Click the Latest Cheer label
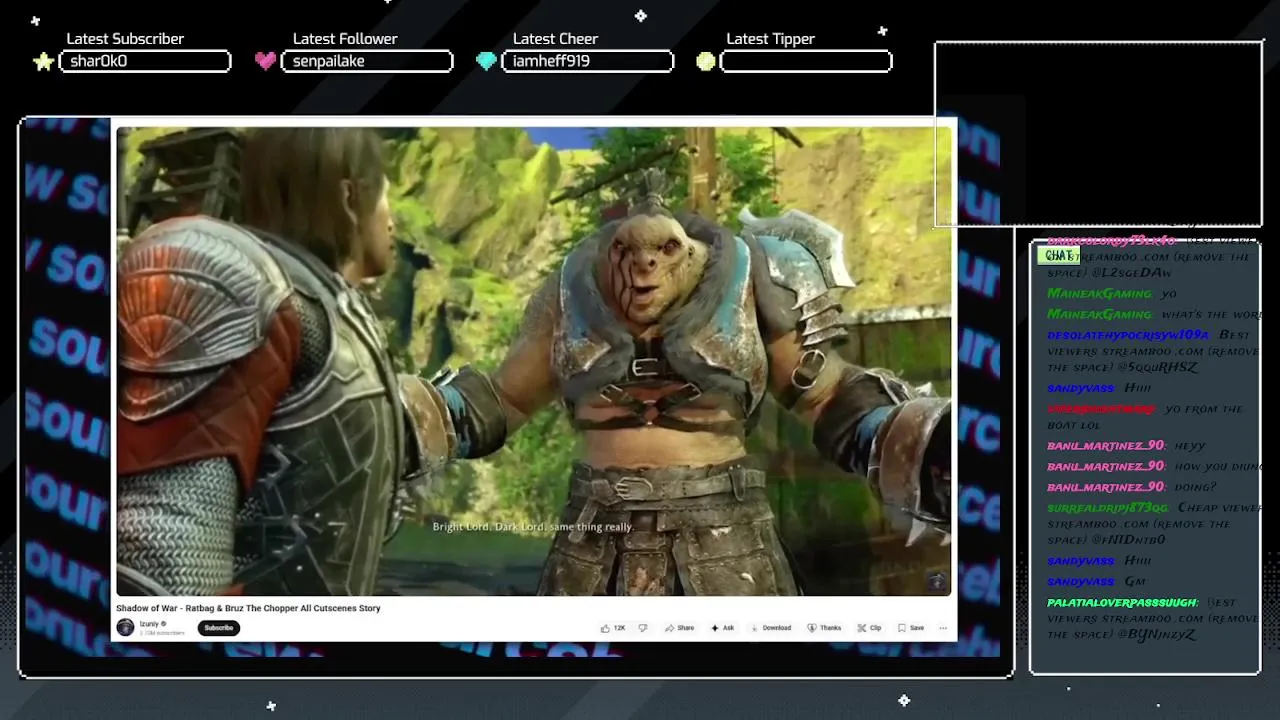Viewport: 1280px width, 720px height. (555, 39)
